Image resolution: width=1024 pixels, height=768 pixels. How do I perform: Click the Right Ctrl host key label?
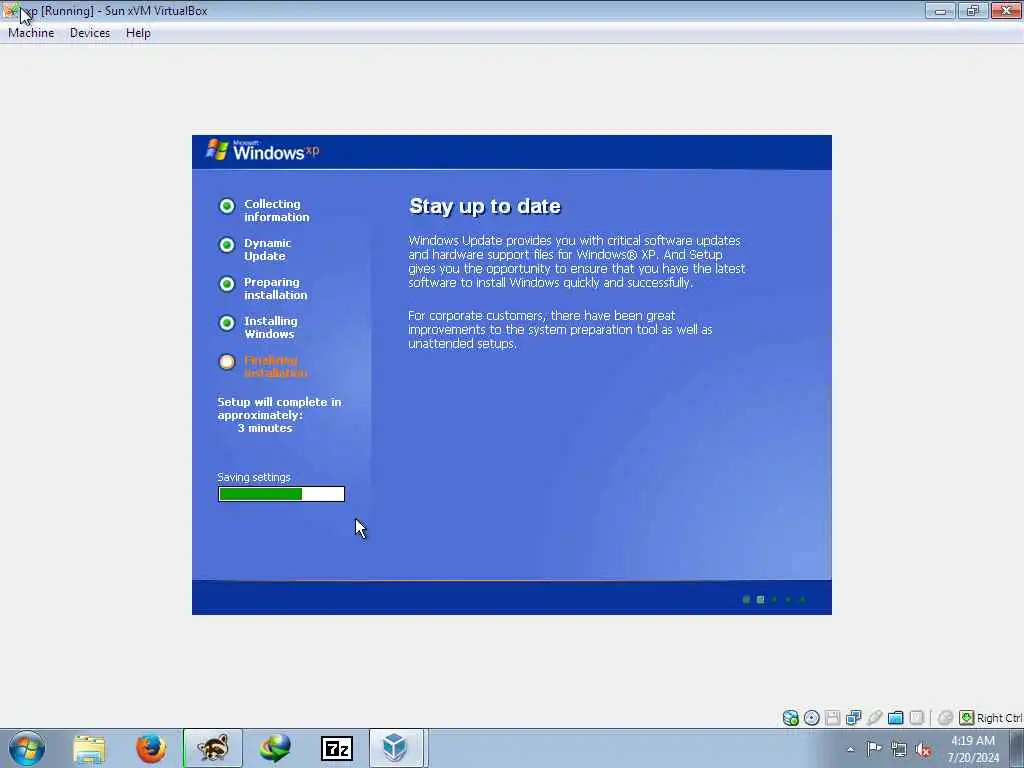[x=999, y=718]
